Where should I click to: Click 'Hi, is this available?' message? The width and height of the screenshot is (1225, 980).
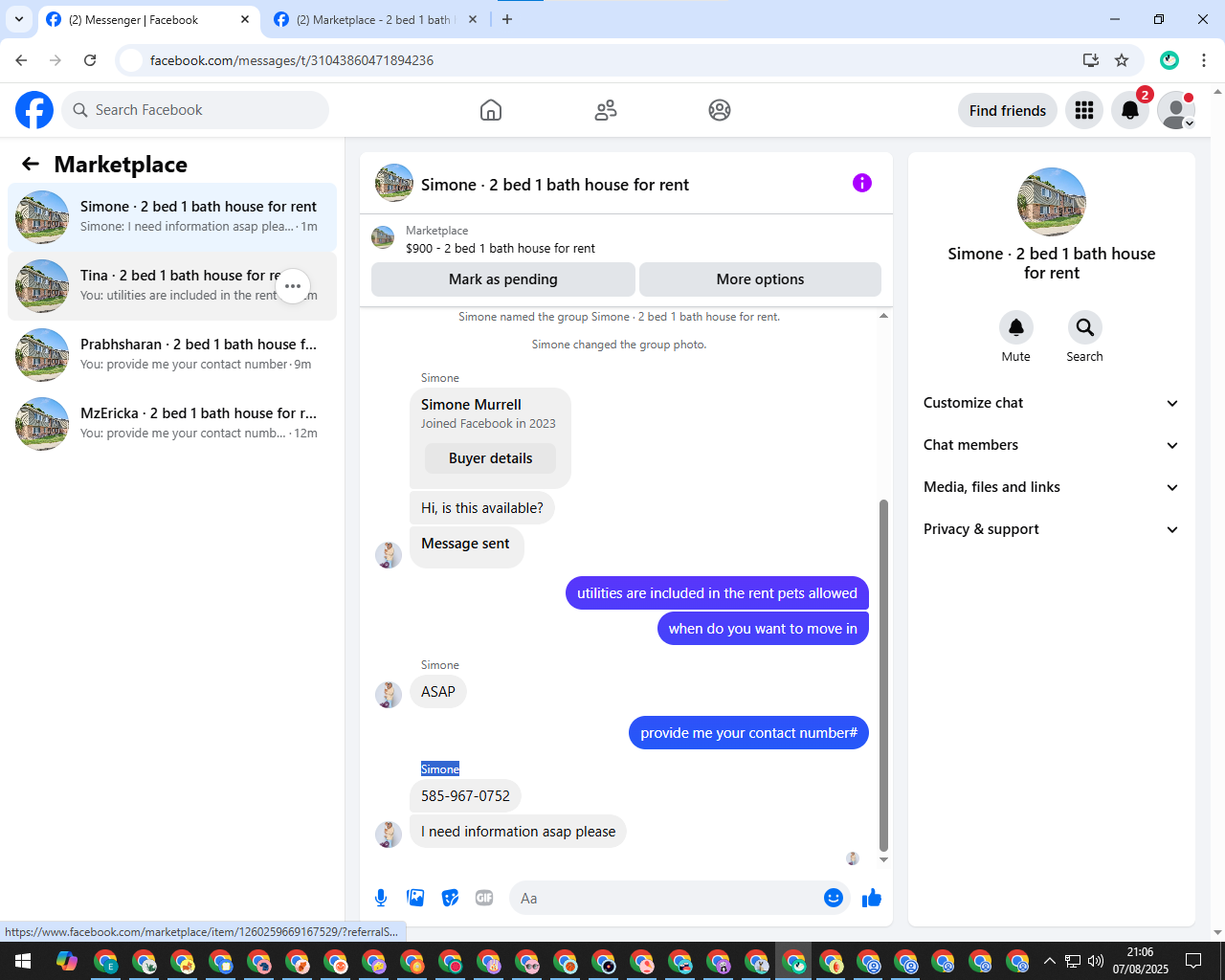pyautogui.click(x=482, y=508)
